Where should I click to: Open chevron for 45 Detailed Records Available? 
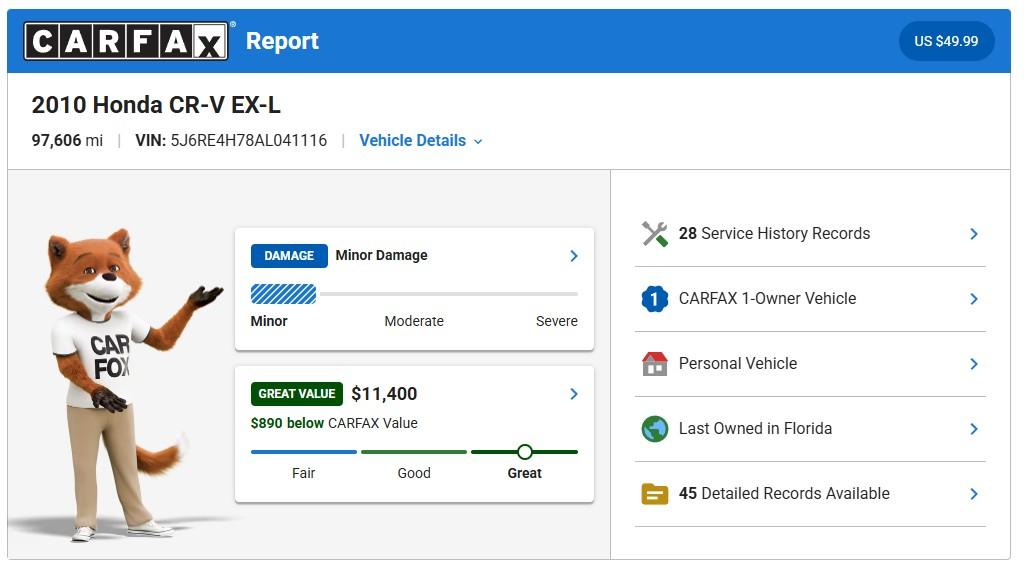click(x=974, y=494)
